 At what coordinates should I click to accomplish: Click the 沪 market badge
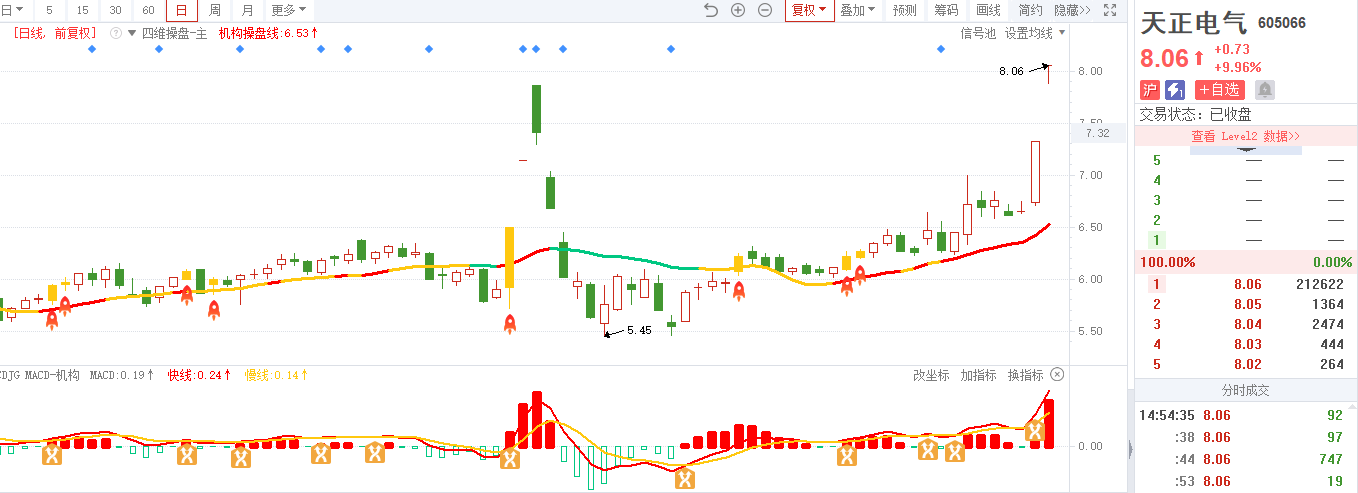1150,89
